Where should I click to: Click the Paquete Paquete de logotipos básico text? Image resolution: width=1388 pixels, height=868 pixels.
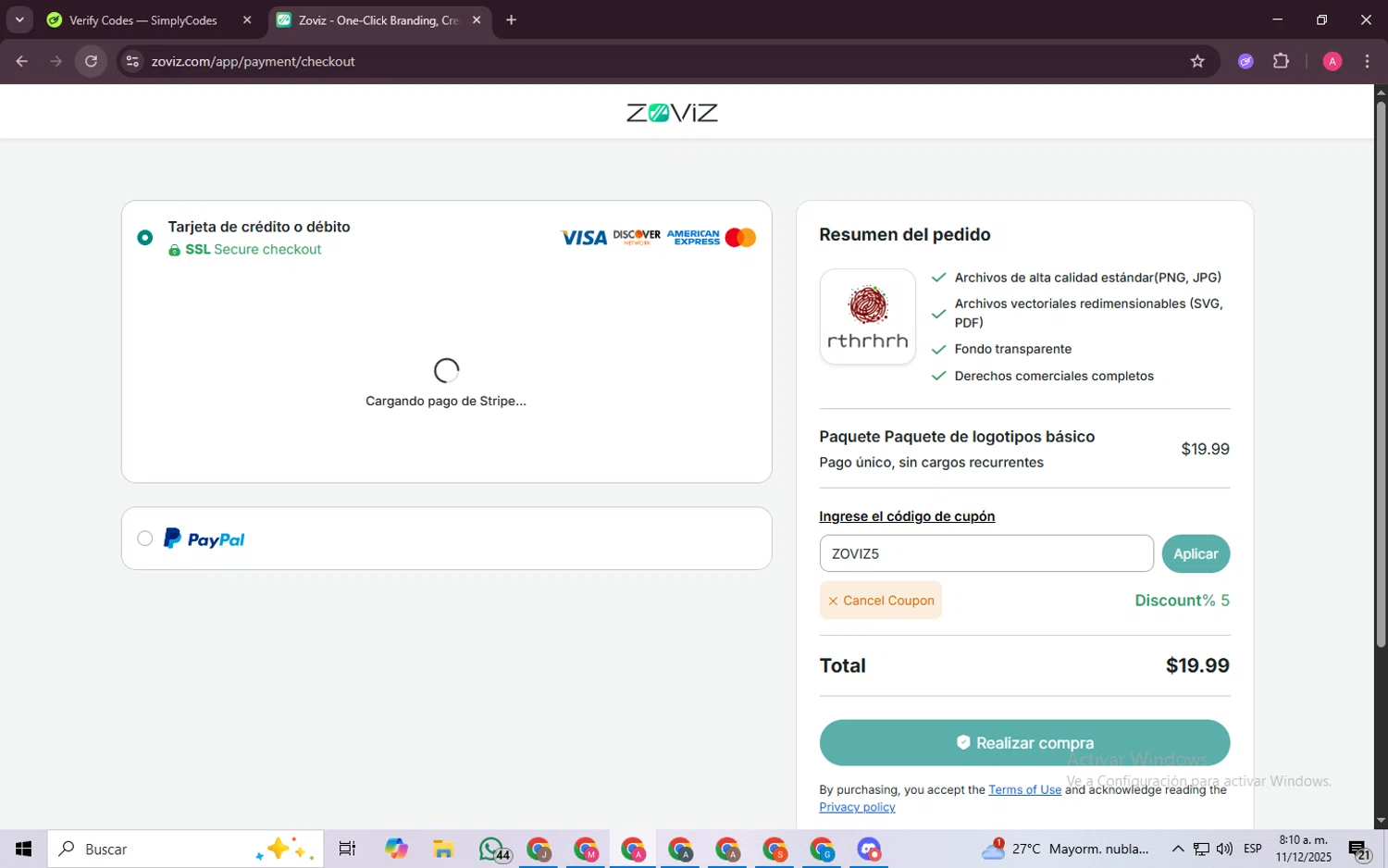957,437
